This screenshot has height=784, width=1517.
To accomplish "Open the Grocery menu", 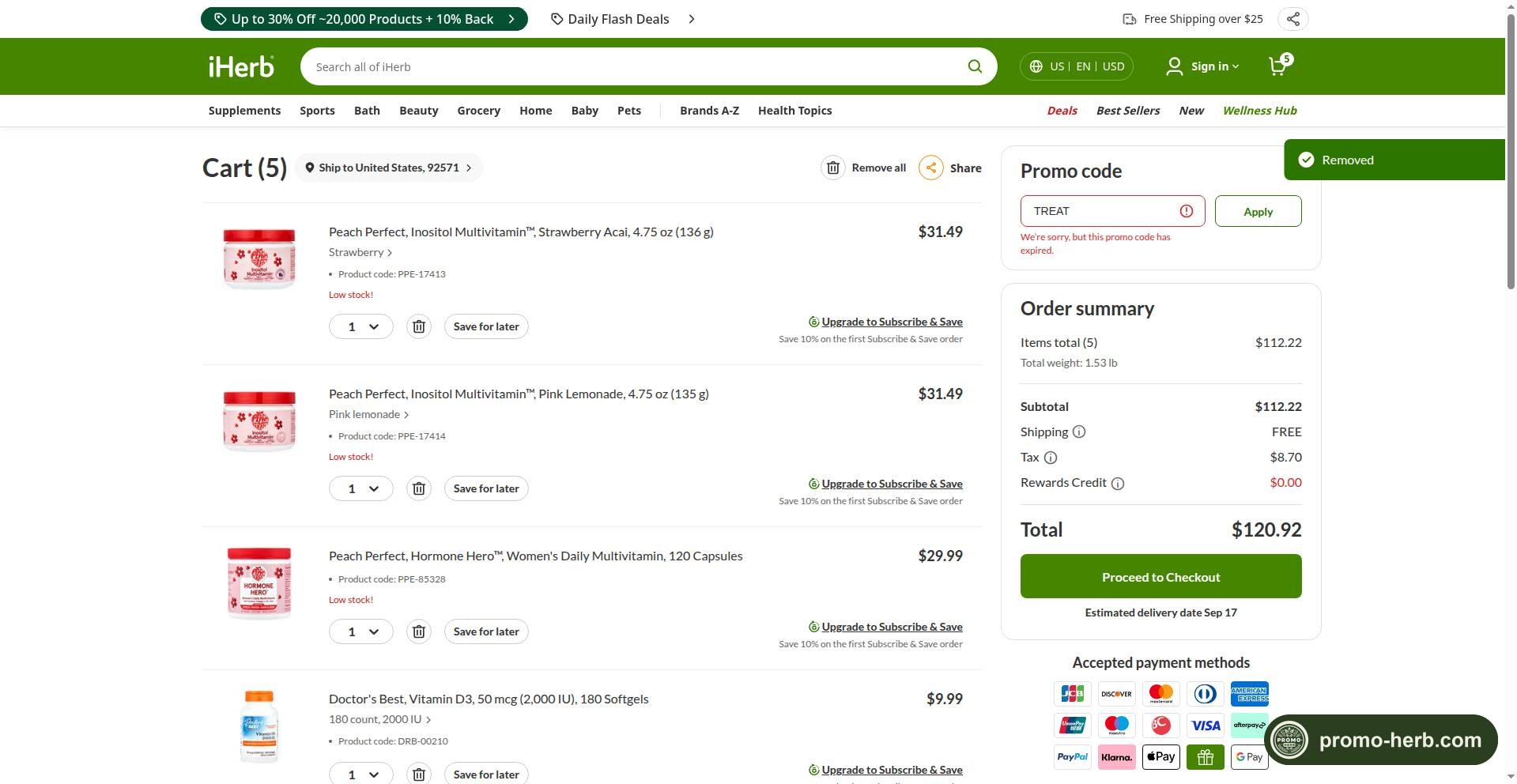I will click(478, 111).
